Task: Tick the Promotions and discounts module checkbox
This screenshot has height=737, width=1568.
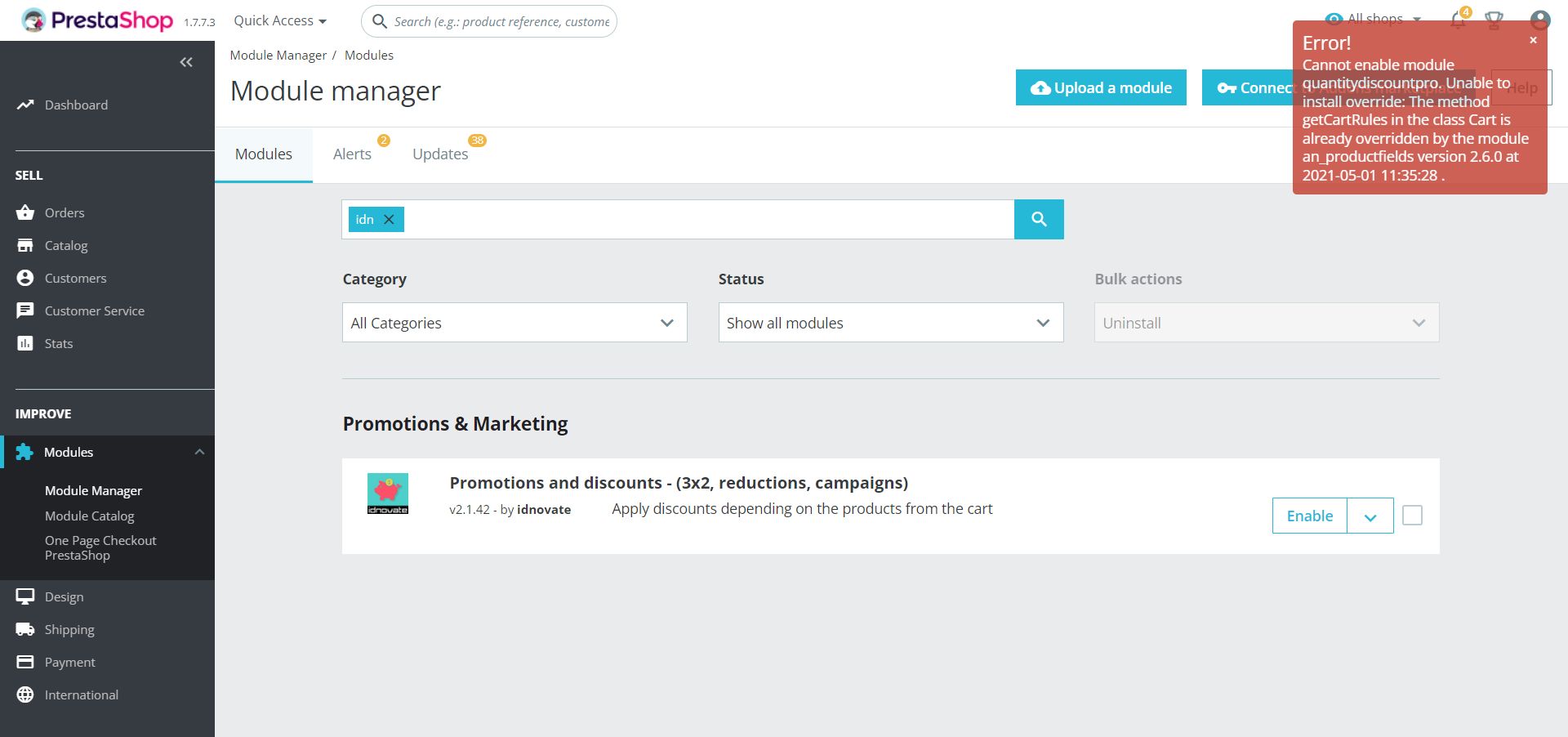Action: (x=1412, y=516)
